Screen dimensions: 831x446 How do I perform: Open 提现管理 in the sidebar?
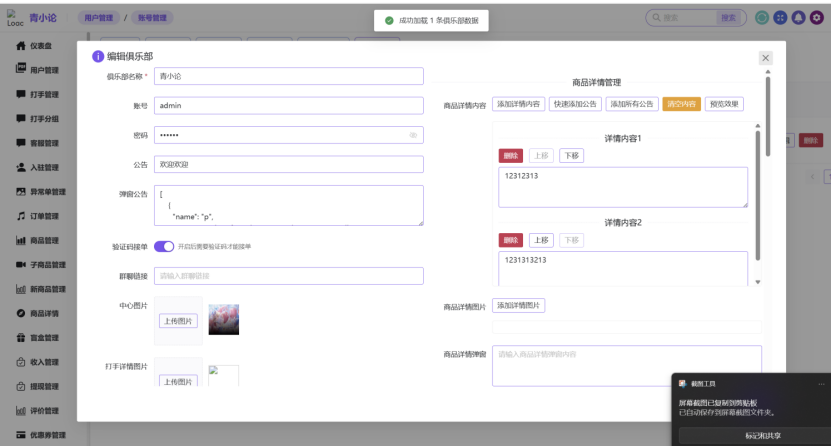pos(37,387)
